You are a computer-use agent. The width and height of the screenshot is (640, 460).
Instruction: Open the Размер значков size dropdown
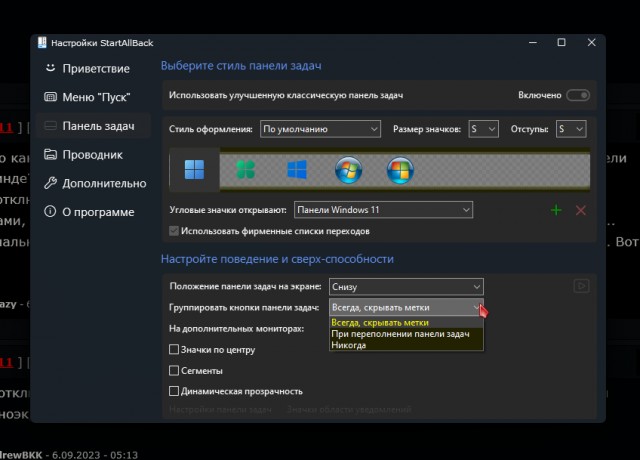click(483, 129)
